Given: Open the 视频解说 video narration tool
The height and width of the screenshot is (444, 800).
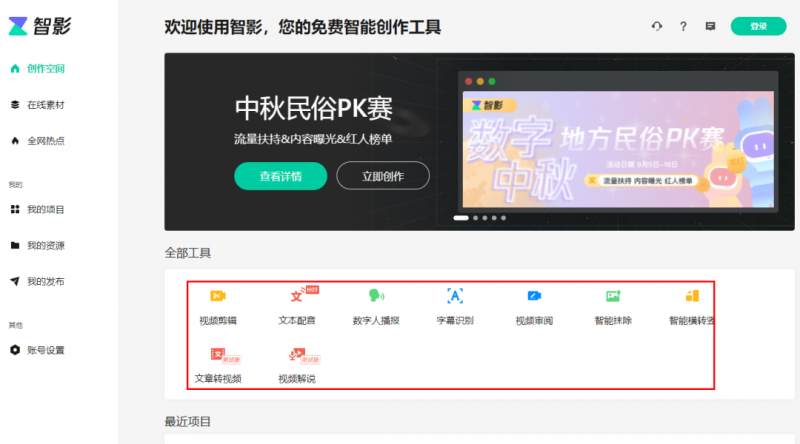Looking at the screenshot, I should pos(297,364).
